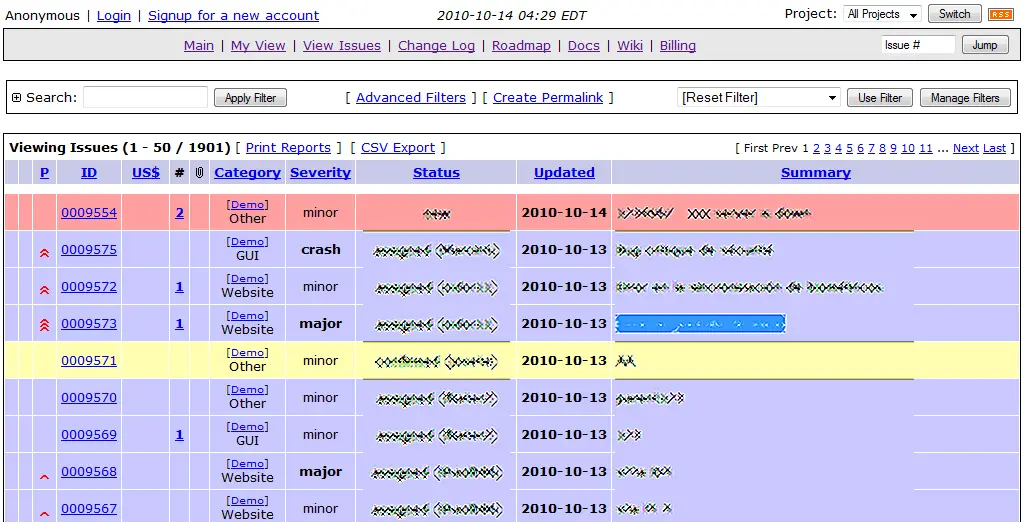This screenshot has height=522, width=1024.
Task: Click priority arrow icon for issue 0009572
Action: point(44,288)
